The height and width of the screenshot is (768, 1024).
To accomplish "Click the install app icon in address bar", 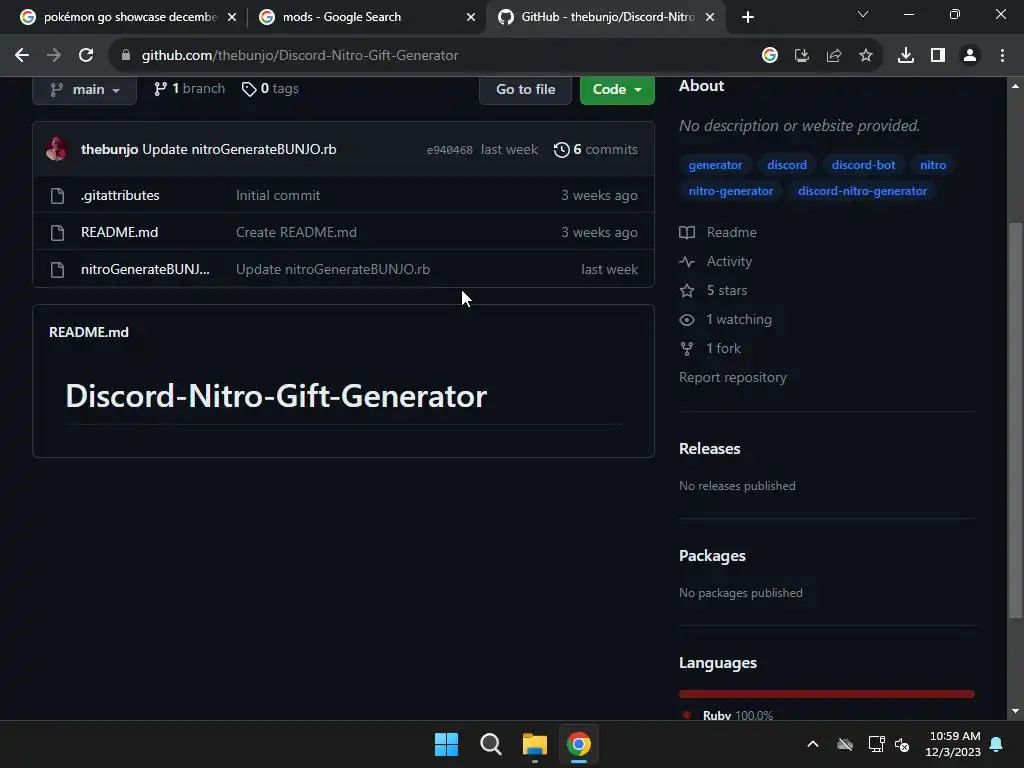I will tap(802, 56).
